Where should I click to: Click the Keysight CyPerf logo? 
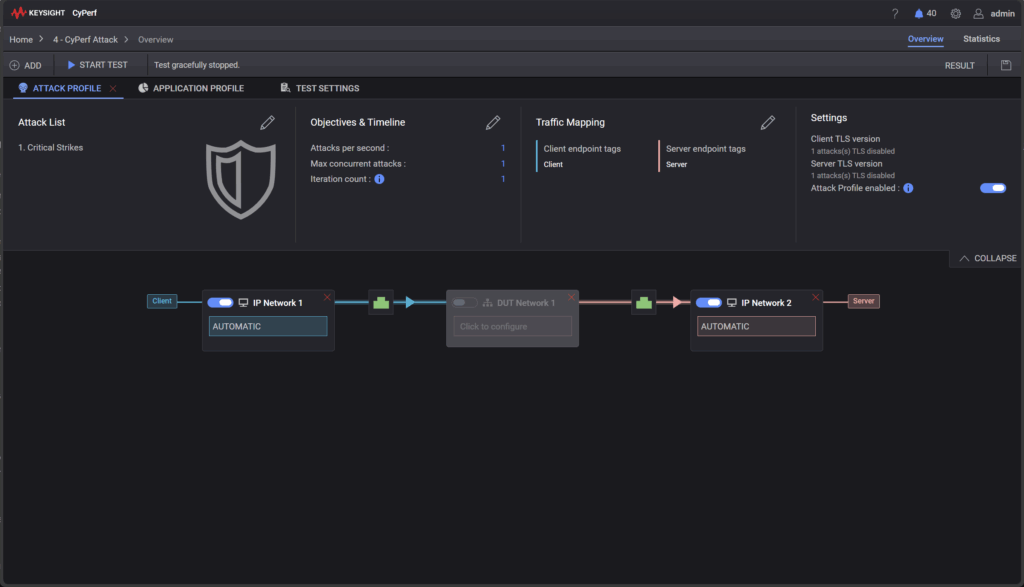coord(54,13)
